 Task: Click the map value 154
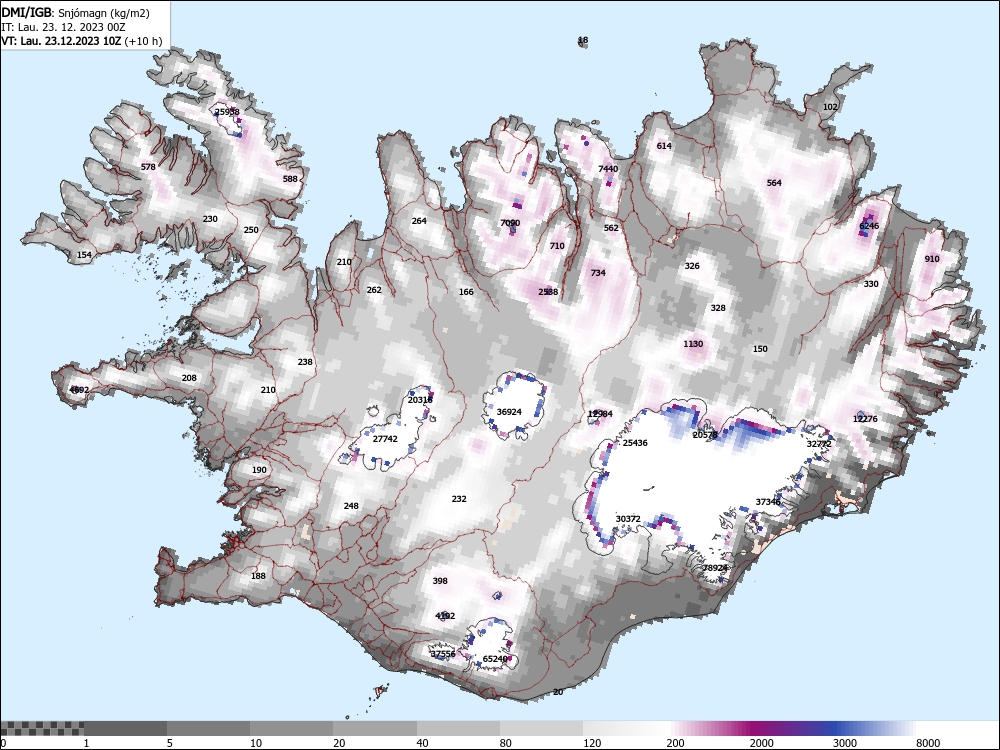[84, 255]
